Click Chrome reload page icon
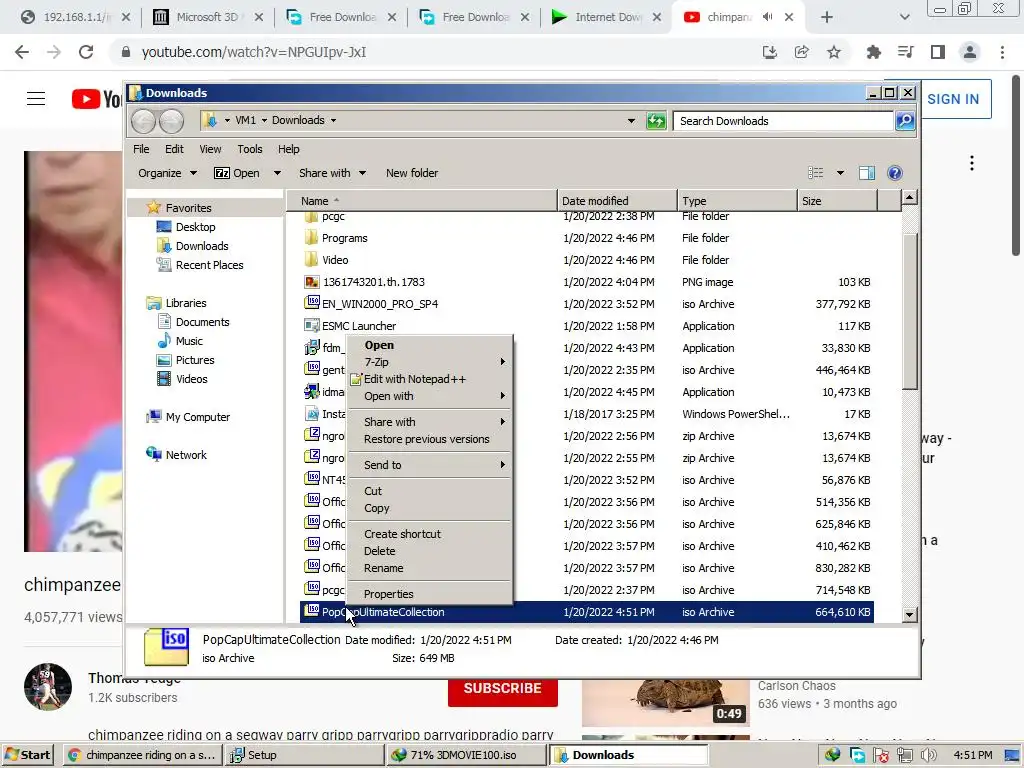Image resolution: width=1024 pixels, height=768 pixels. click(x=86, y=52)
